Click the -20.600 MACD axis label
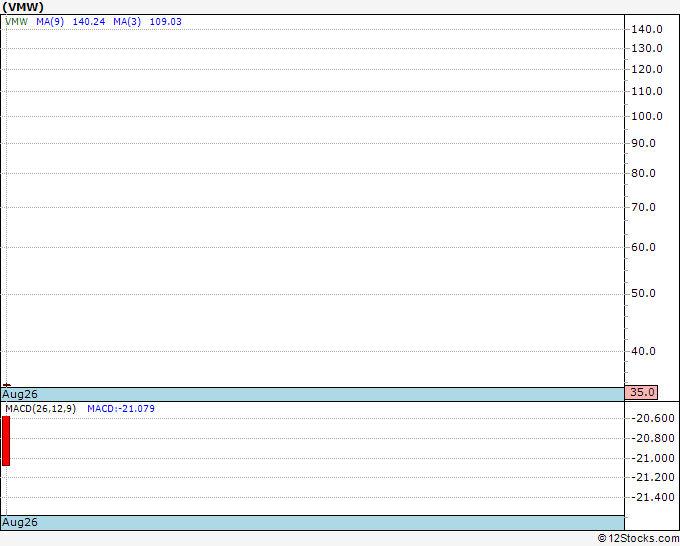 [x=653, y=418]
